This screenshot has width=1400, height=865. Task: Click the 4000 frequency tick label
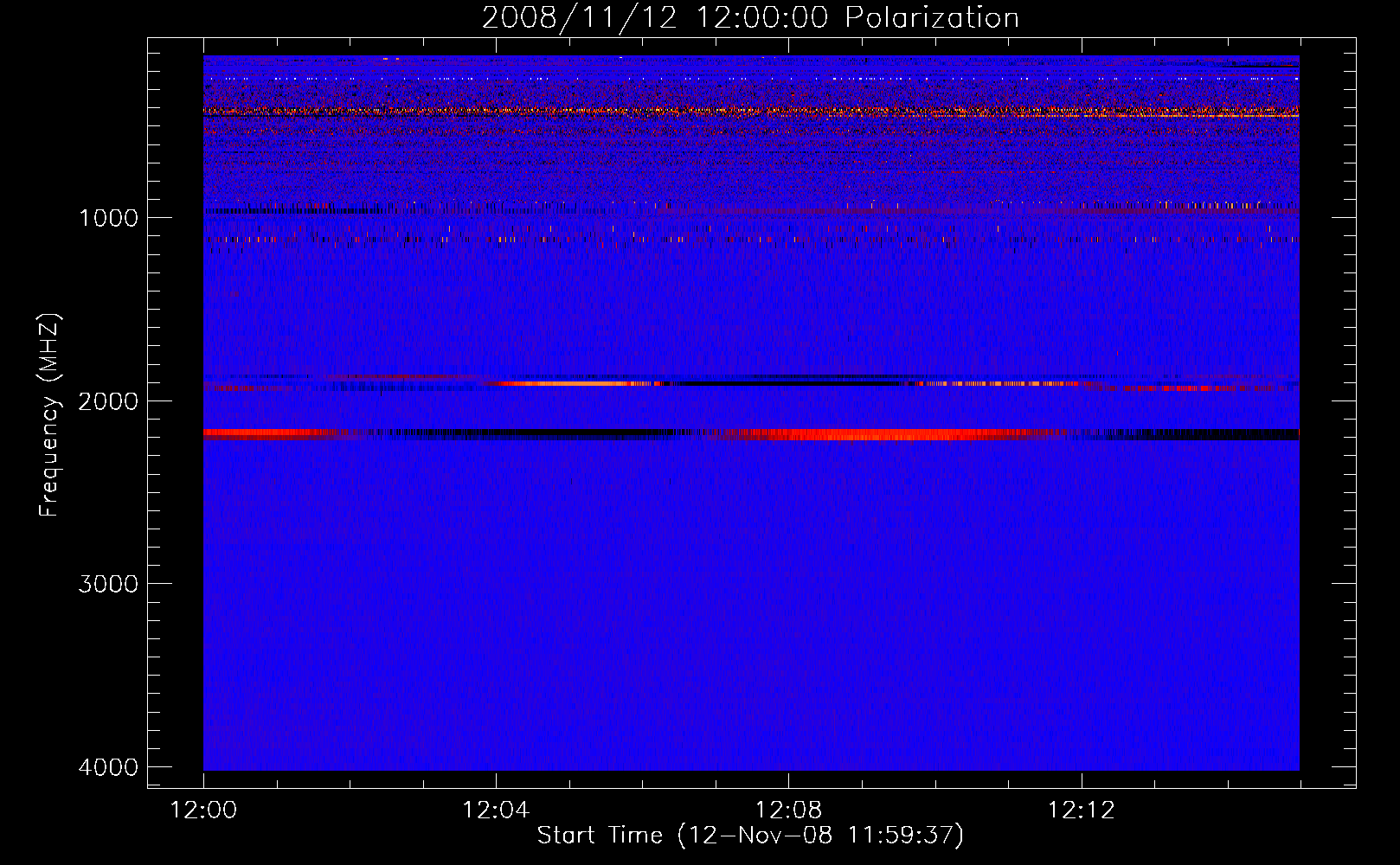(x=108, y=767)
